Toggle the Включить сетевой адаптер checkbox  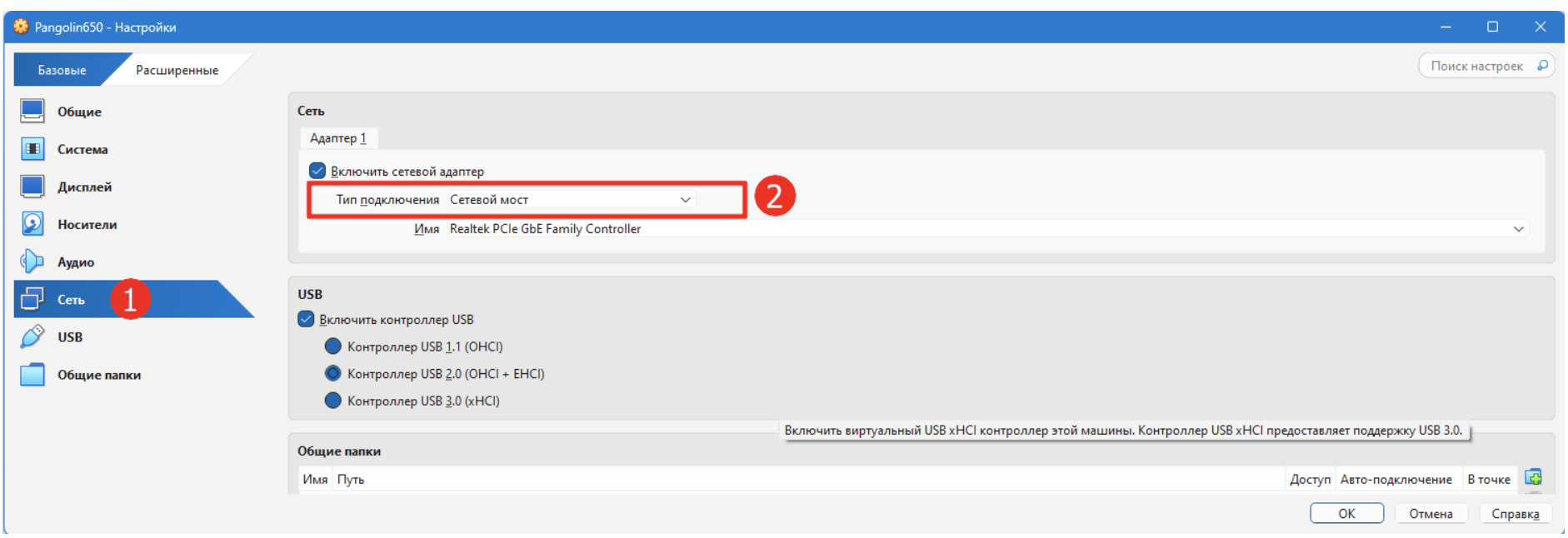click(x=317, y=171)
